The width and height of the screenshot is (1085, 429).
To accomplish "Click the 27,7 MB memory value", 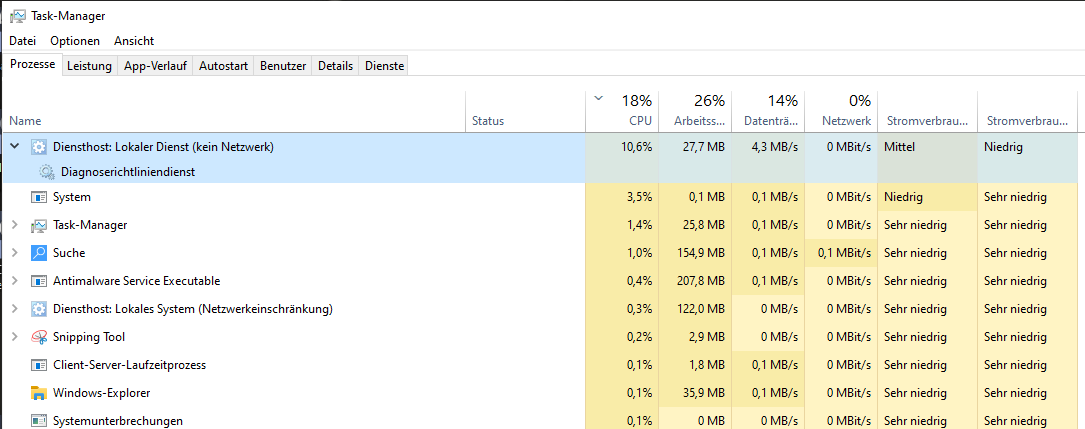I will pos(705,147).
